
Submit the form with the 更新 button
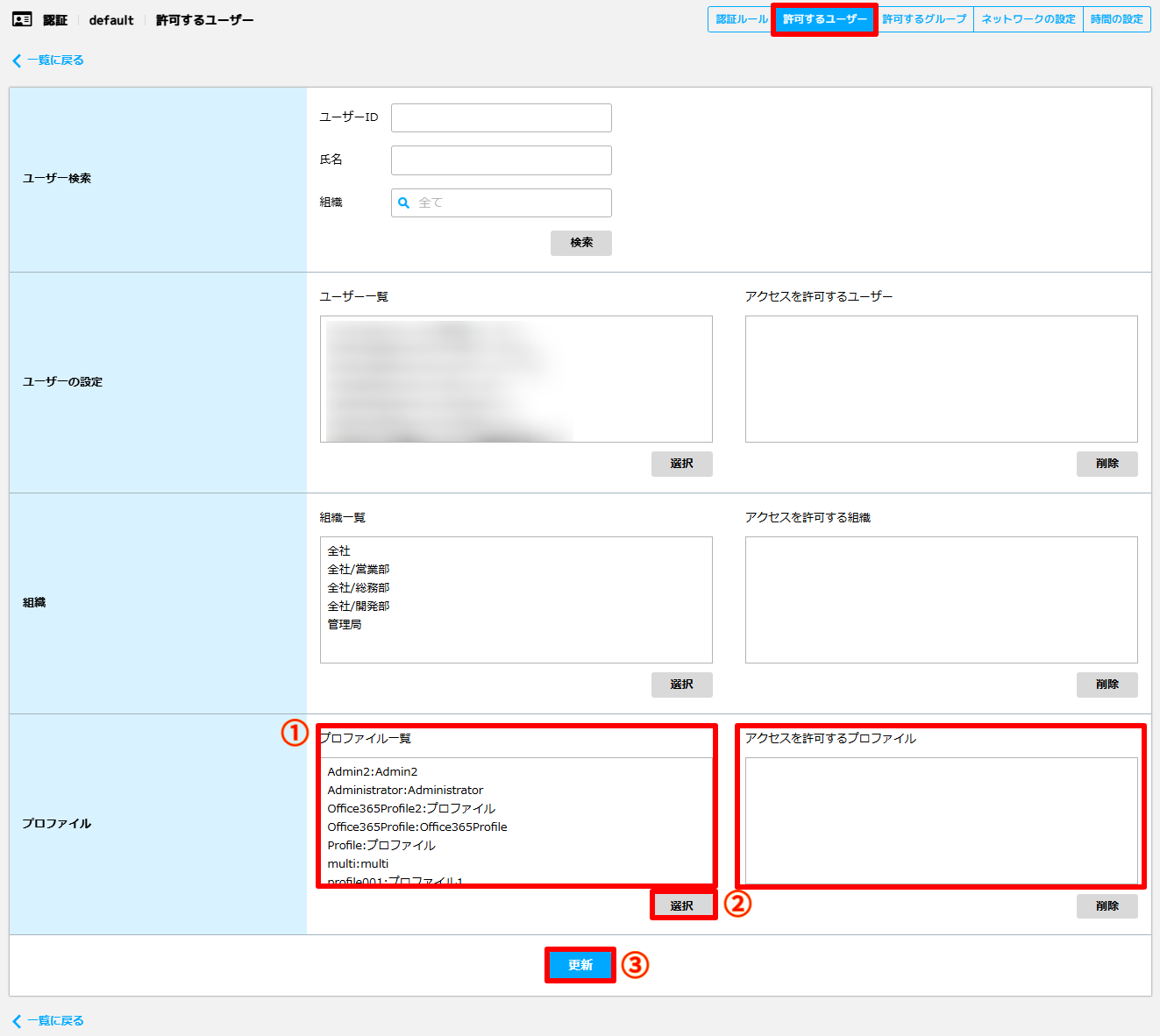[580, 965]
